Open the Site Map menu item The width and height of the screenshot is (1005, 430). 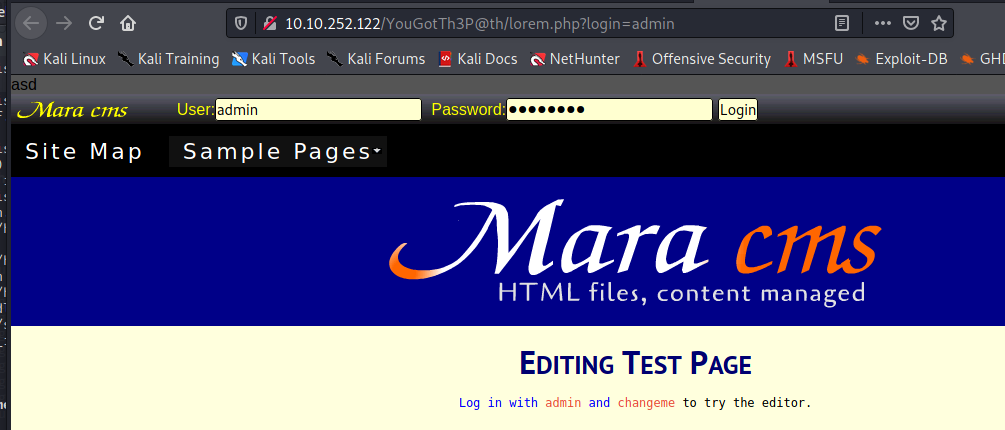pos(84,152)
